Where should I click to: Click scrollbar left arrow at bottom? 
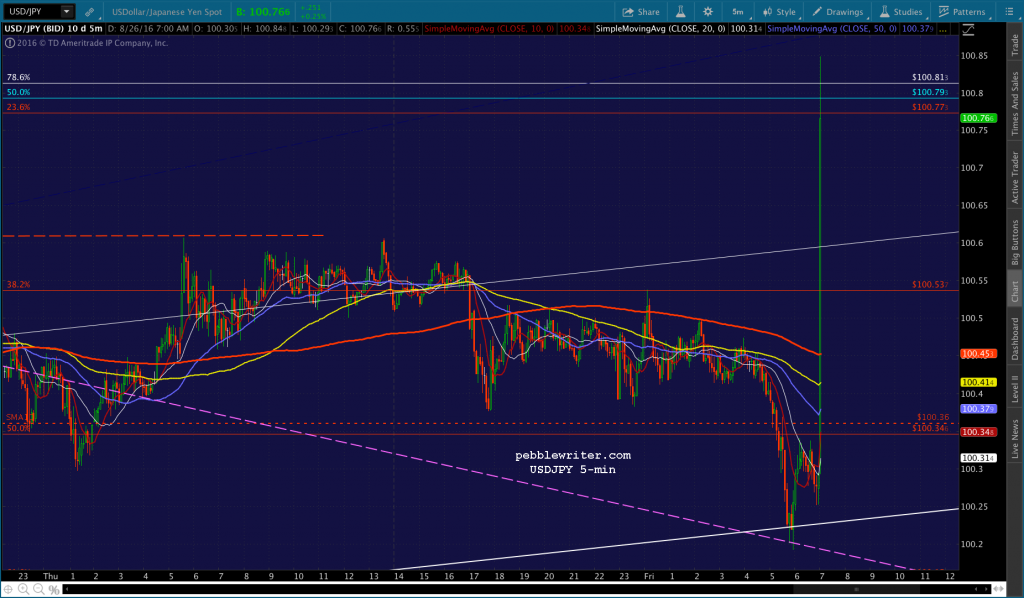click(66, 590)
